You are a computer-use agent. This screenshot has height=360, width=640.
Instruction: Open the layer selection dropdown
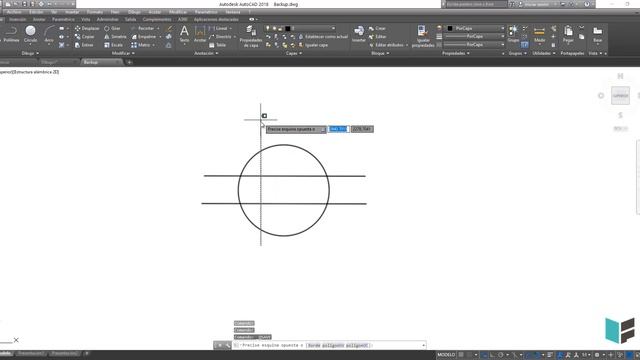coord(333,28)
